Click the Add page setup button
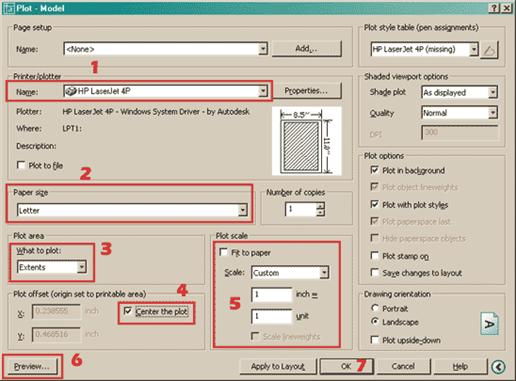The image size is (516, 381). pyautogui.click(x=307, y=49)
